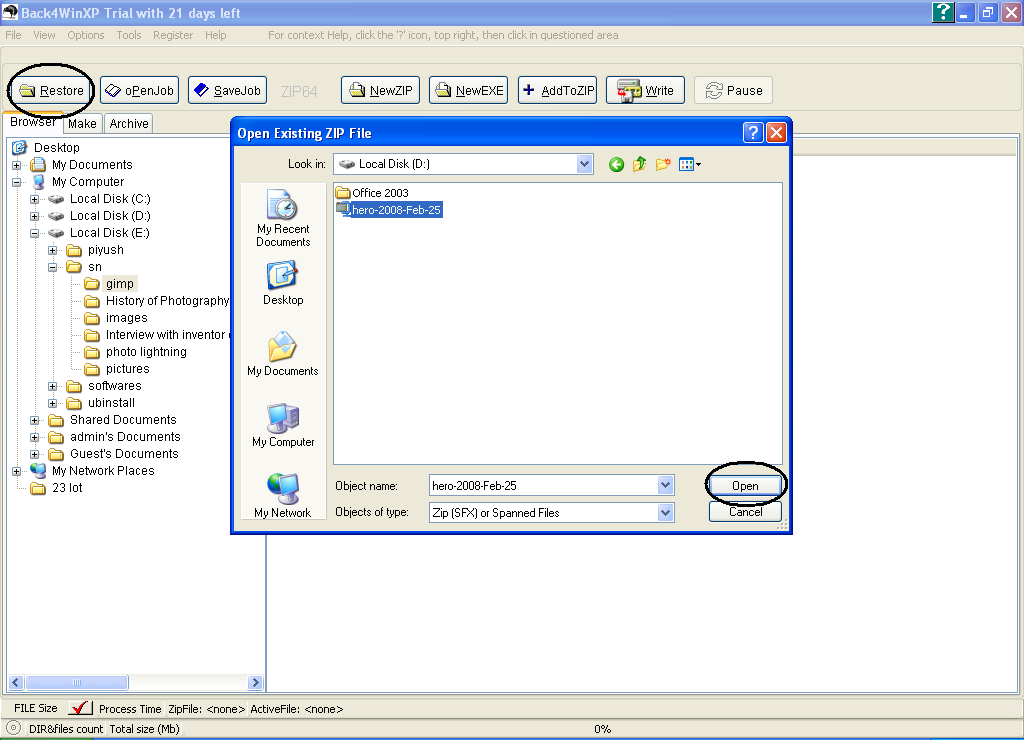
Task: Select My Computer in the places bar
Action: [283, 425]
